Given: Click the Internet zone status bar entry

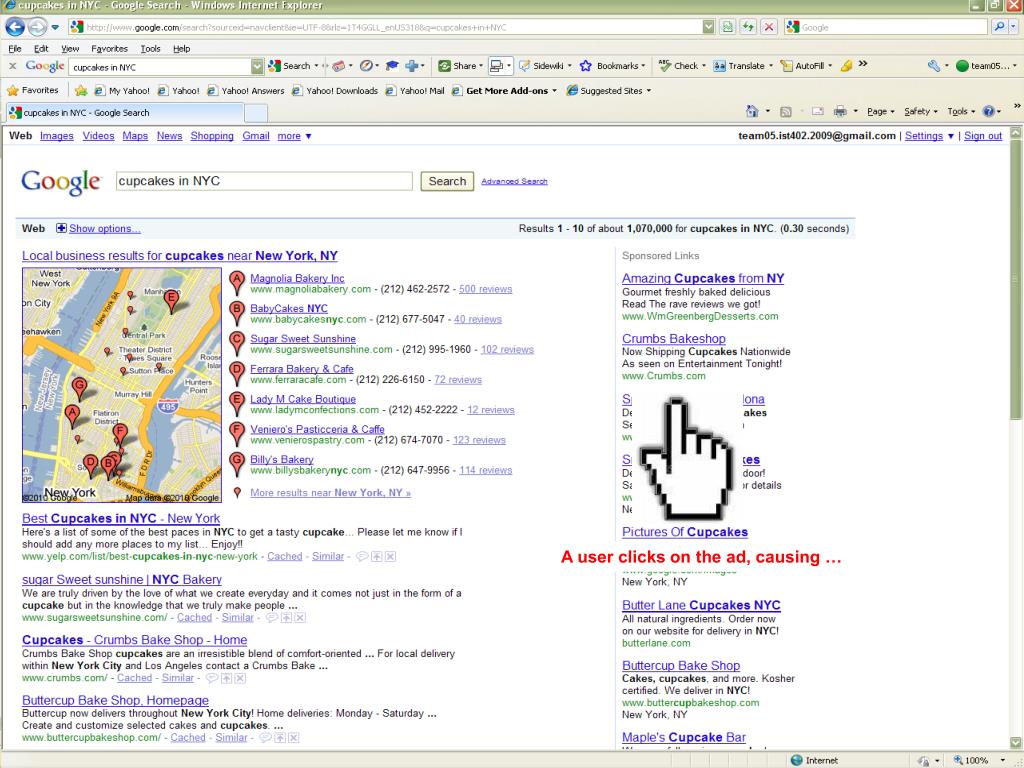Looking at the screenshot, I should coord(814,760).
